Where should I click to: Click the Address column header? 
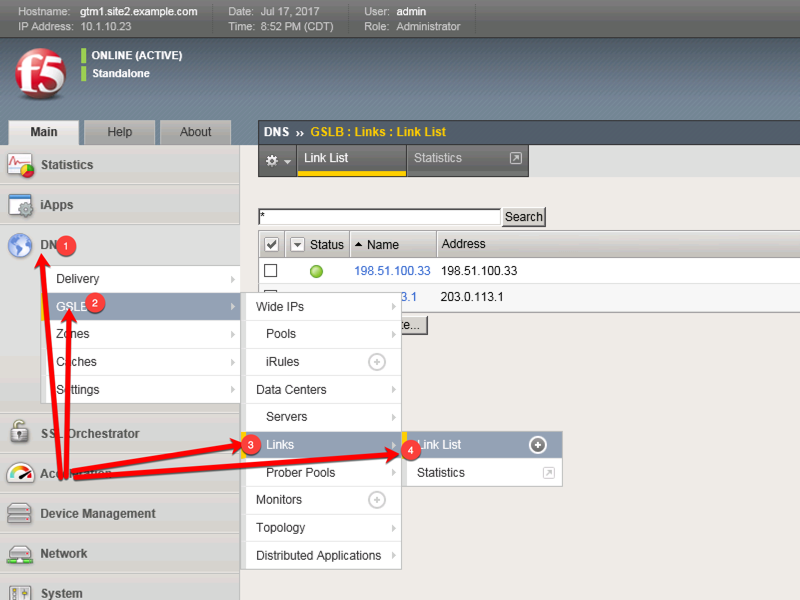pos(463,244)
